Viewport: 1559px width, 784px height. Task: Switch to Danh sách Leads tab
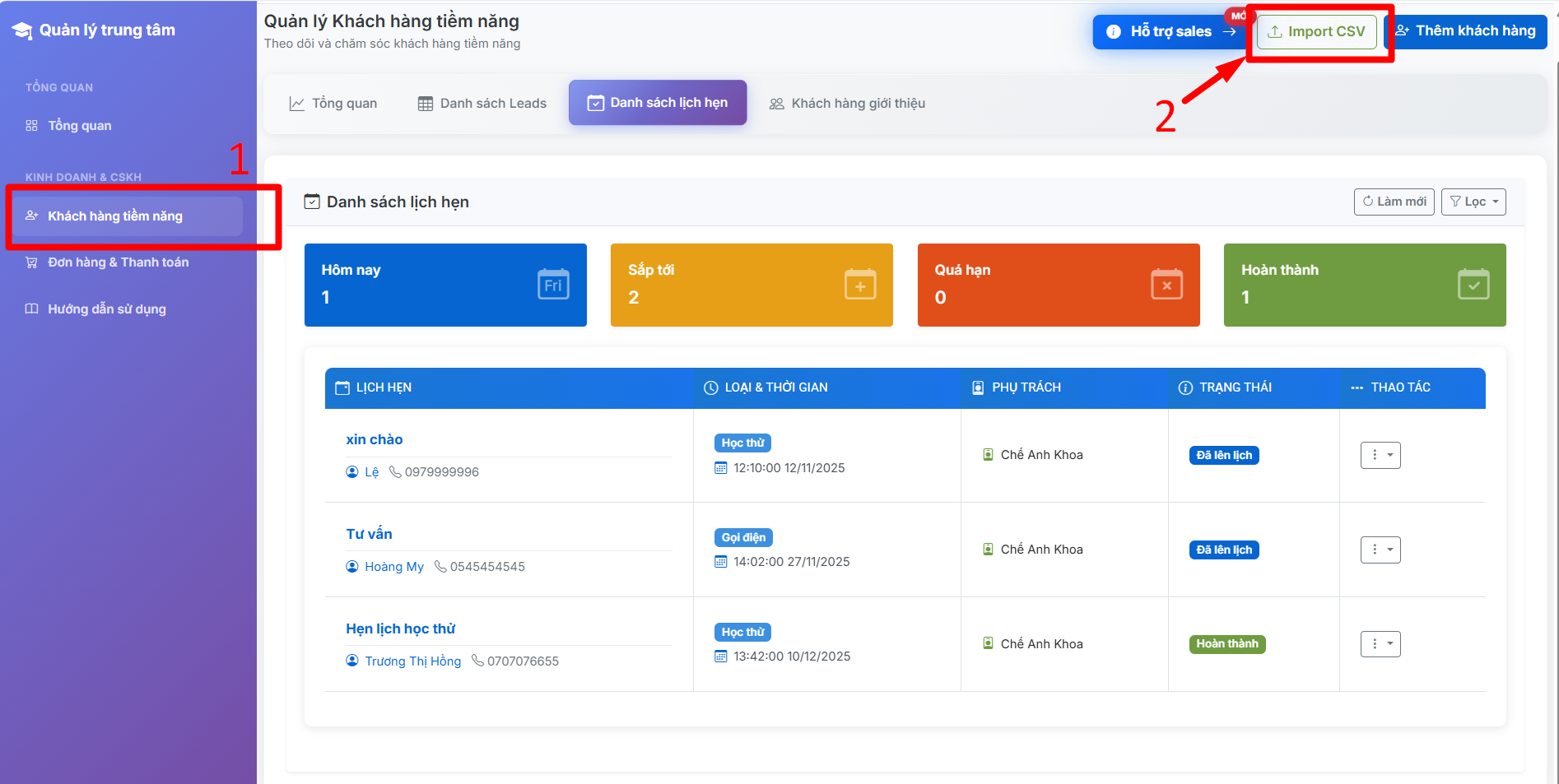(482, 103)
